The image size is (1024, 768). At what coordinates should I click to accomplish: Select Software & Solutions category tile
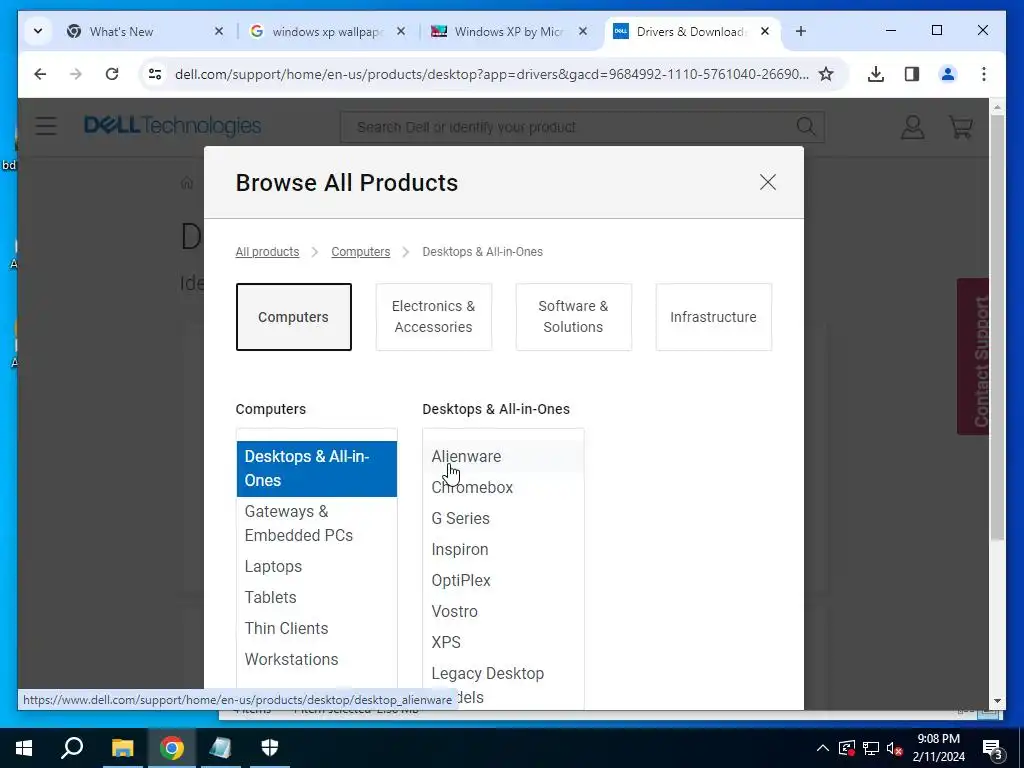[x=573, y=317]
